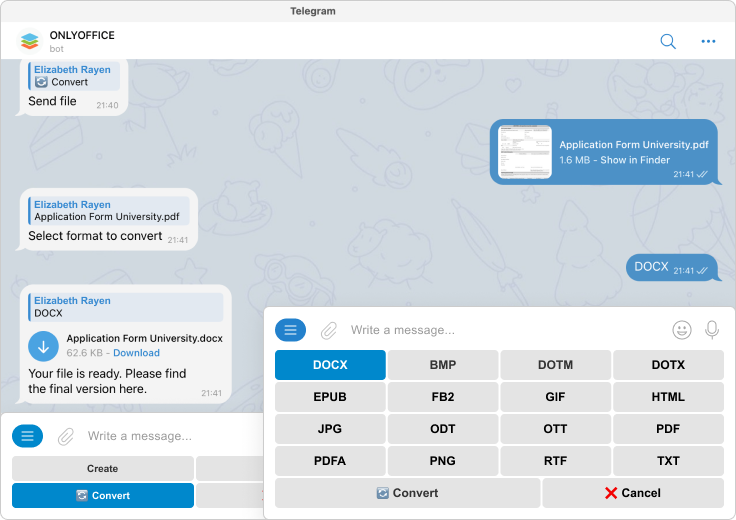Open the emoji picker smiley icon
736x520 pixels.
pos(682,330)
